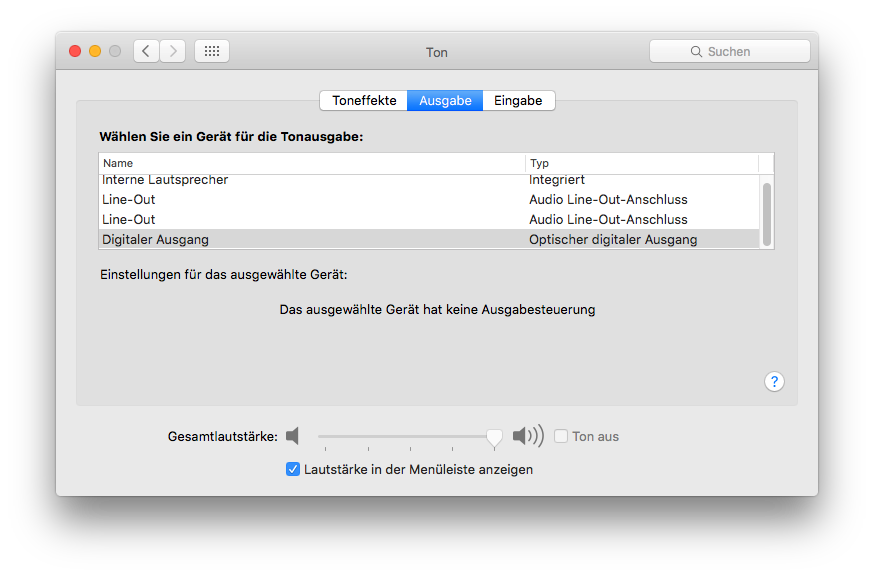
Task: Toggle "Lautstärke in der Menüleiste anzeigen" checkbox
Action: 293,469
